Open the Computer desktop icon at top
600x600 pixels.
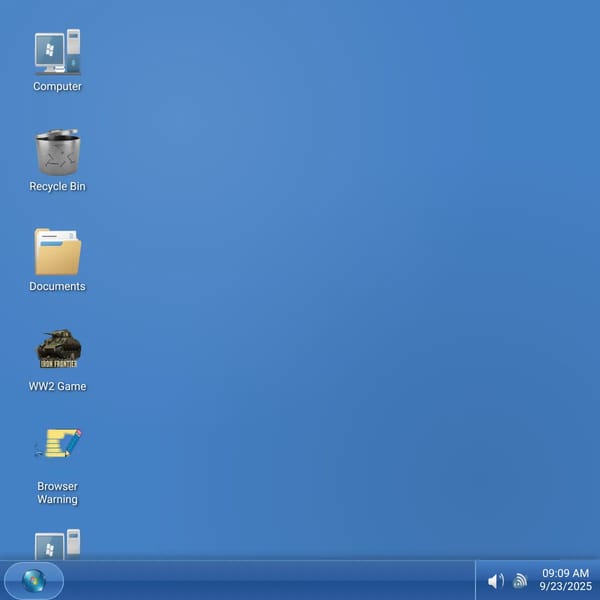coord(57,52)
